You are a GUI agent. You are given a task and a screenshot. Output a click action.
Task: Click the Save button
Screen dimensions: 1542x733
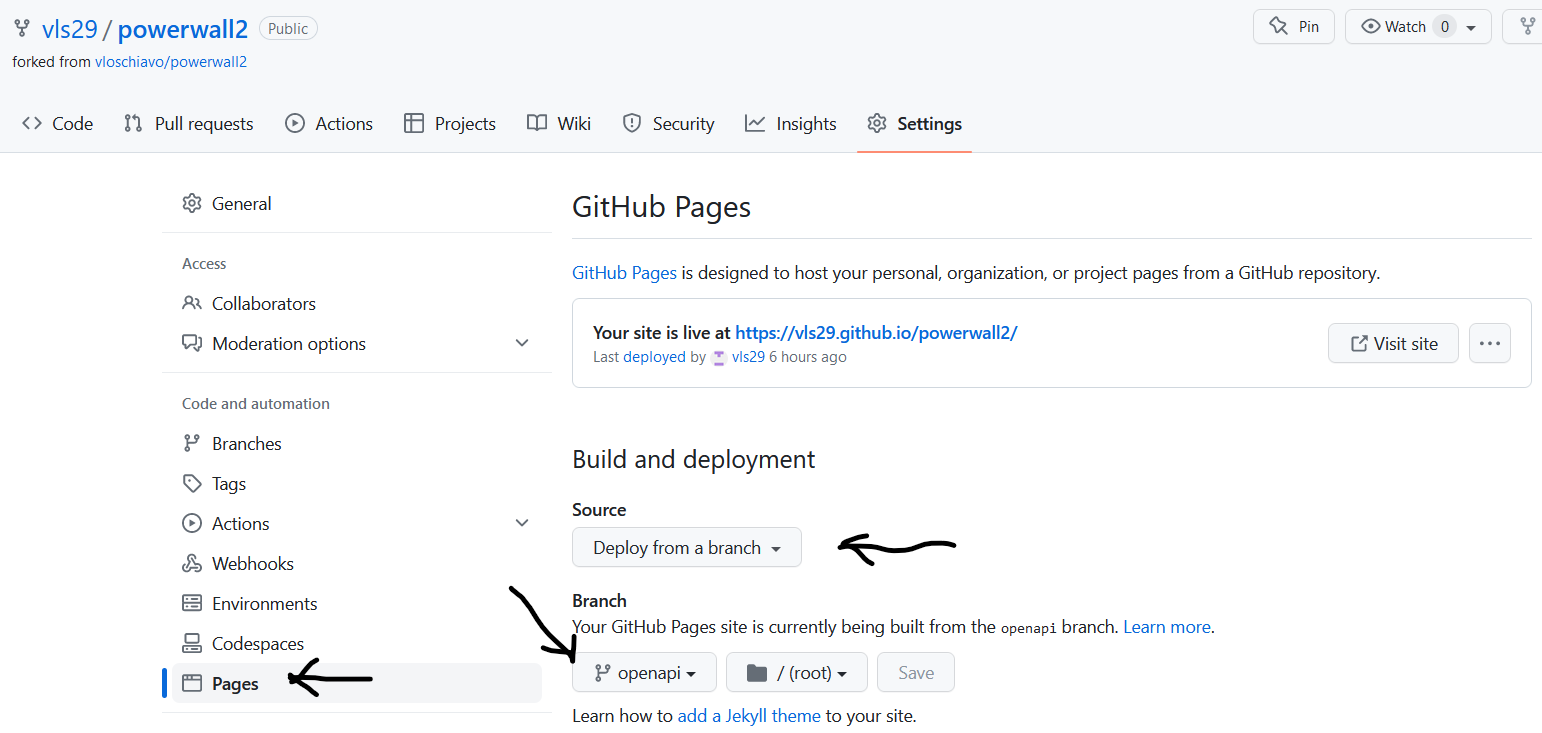[x=916, y=672]
